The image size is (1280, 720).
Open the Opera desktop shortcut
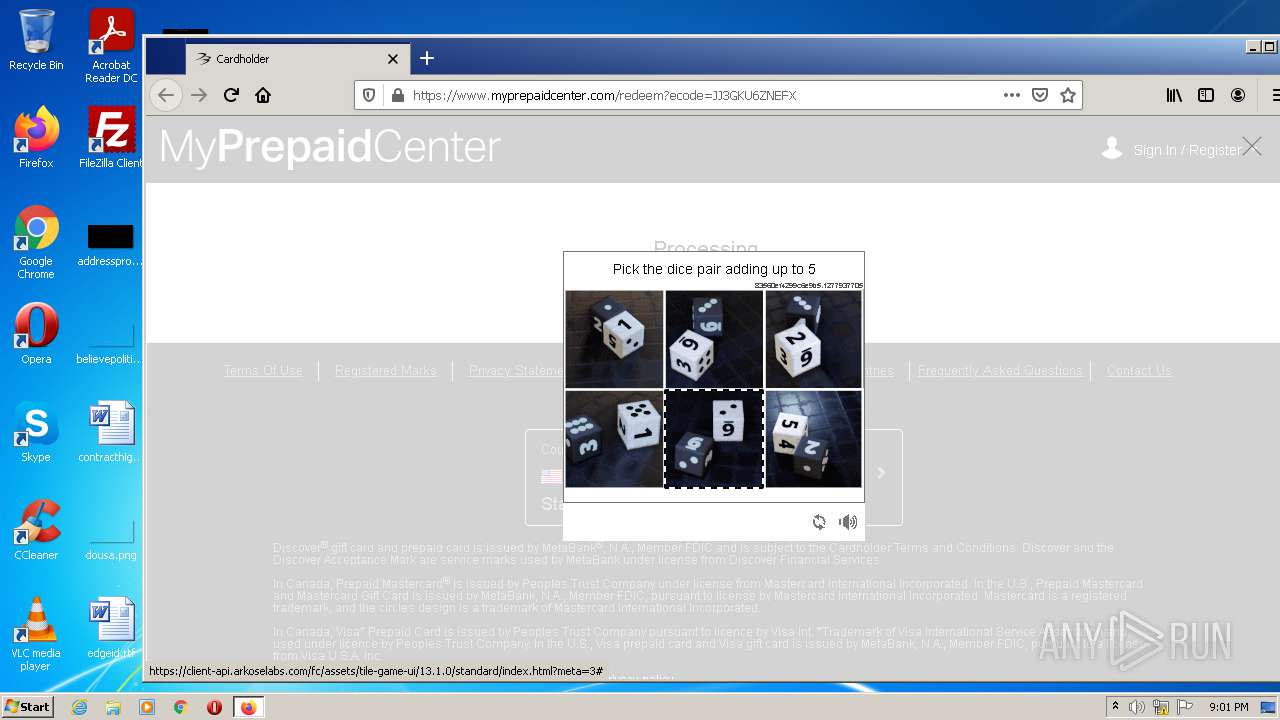(x=36, y=334)
